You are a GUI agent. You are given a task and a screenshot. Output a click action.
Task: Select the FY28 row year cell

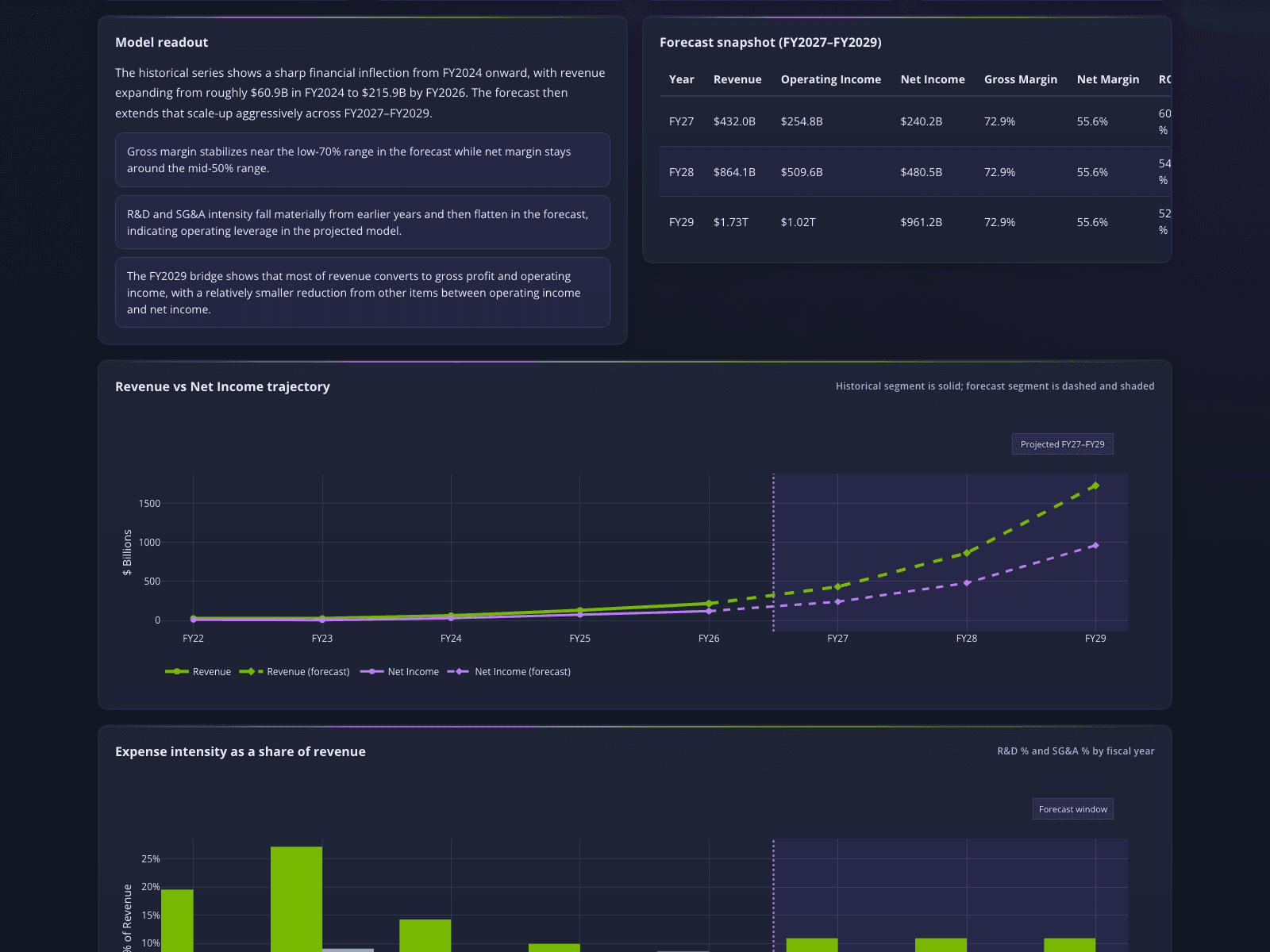[x=681, y=172]
